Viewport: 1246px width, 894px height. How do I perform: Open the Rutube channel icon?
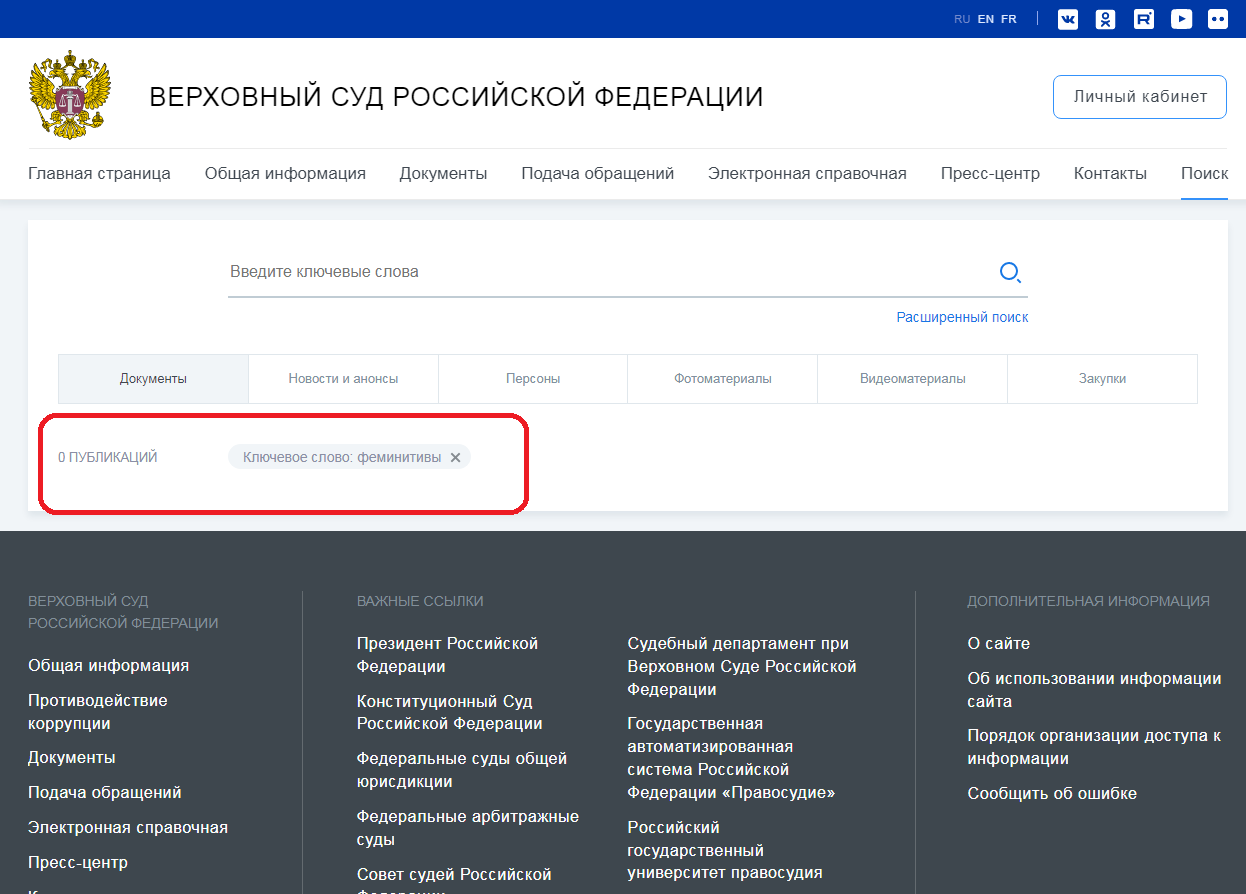[x=1144, y=19]
